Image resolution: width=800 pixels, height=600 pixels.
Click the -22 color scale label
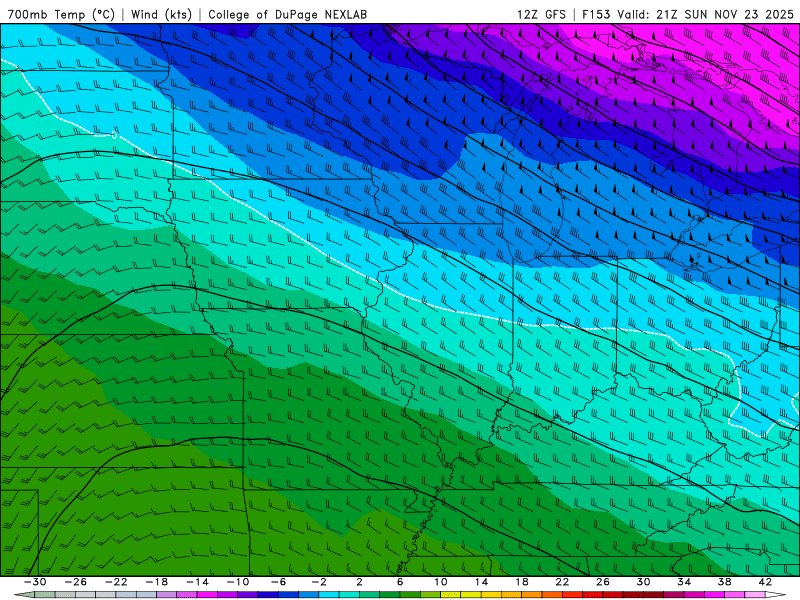tap(116, 582)
